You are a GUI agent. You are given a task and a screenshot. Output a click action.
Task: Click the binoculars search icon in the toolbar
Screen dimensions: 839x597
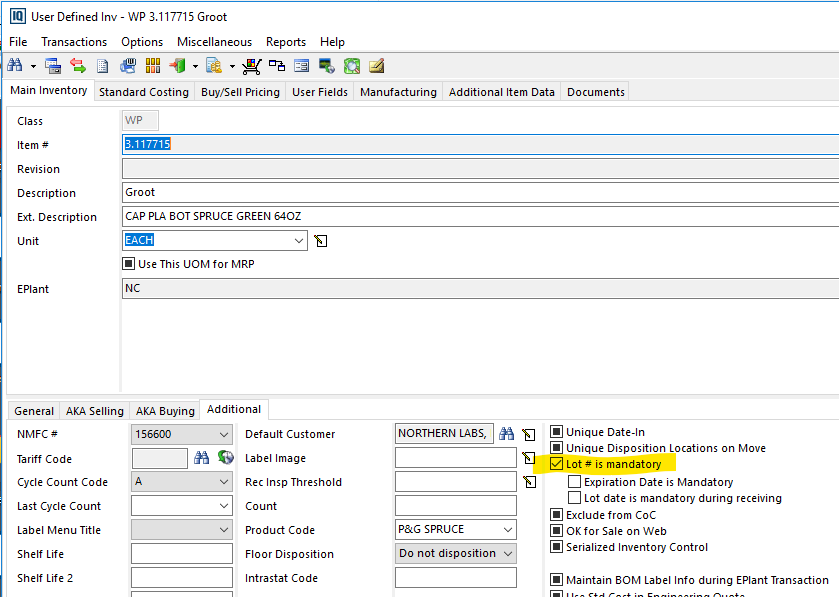(14, 66)
